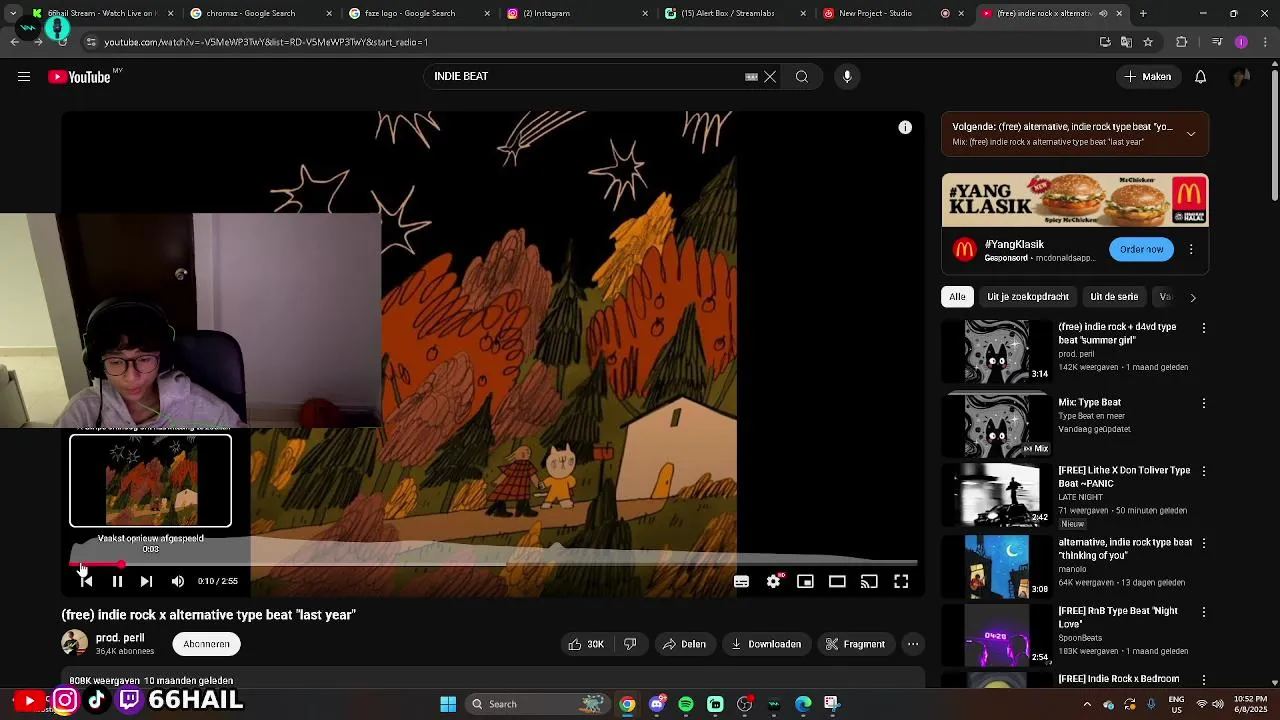The image size is (1280, 720).
Task: Bookmark this page with star icon
Action: 1148,42
